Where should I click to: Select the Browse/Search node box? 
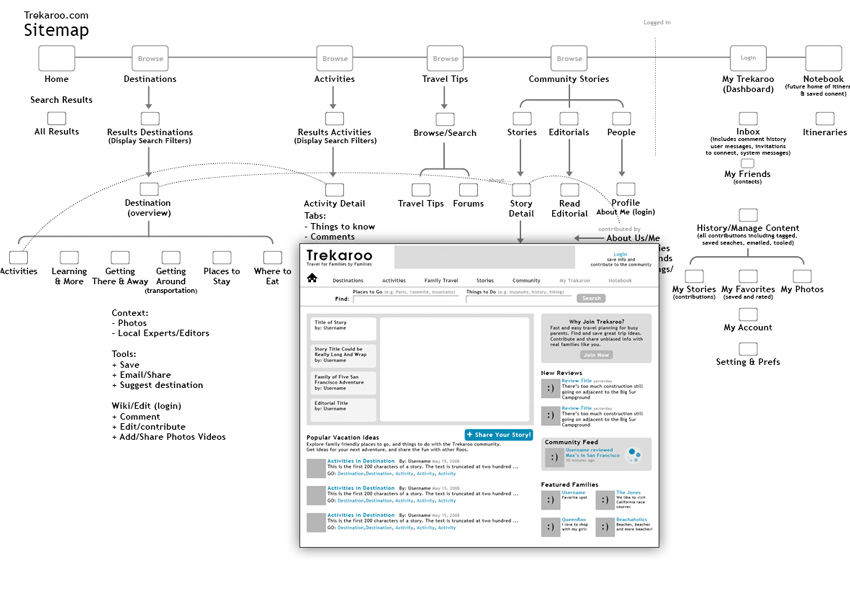tap(445, 119)
